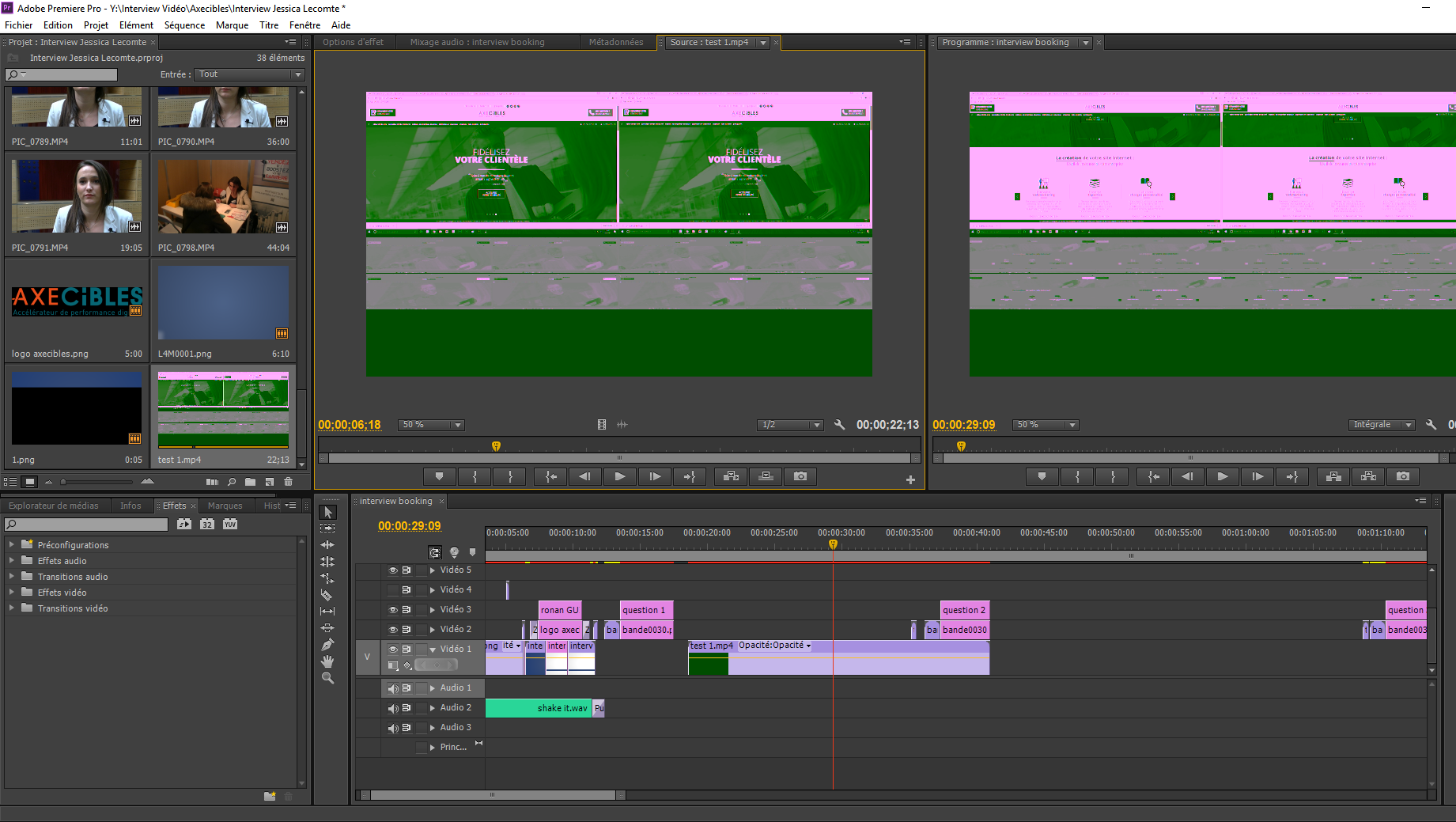Hide Vidéo 5 track output
The width and height of the screenshot is (1456, 822).
[x=393, y=570]
